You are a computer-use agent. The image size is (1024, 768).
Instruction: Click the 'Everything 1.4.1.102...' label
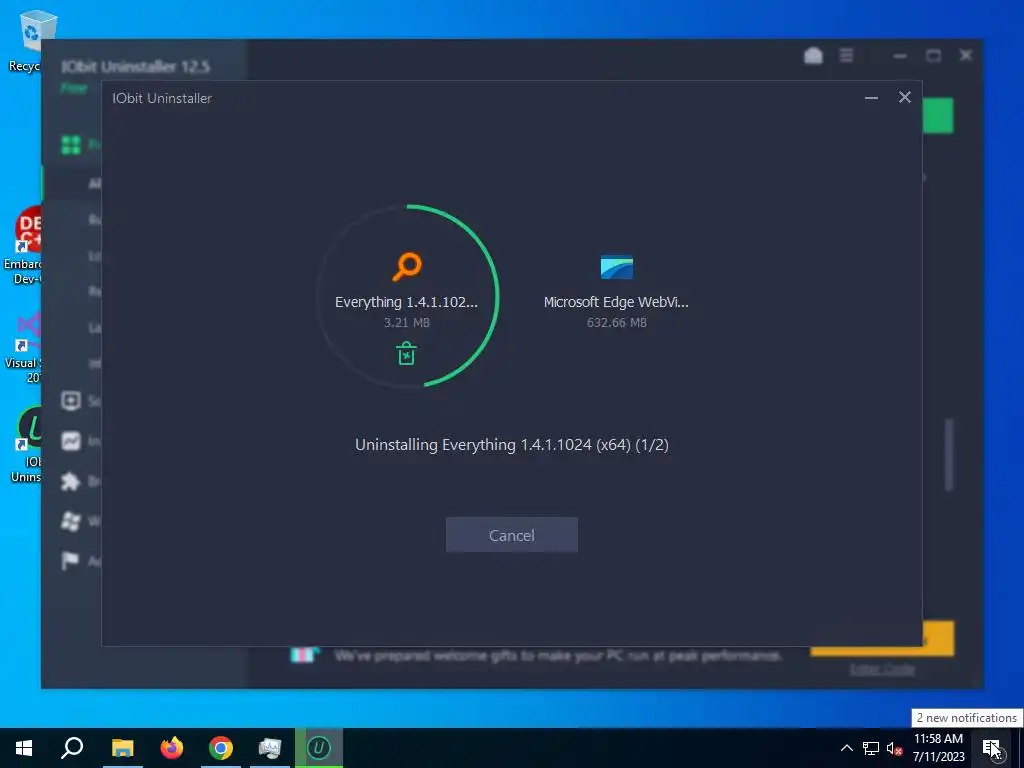coord(406,302)
